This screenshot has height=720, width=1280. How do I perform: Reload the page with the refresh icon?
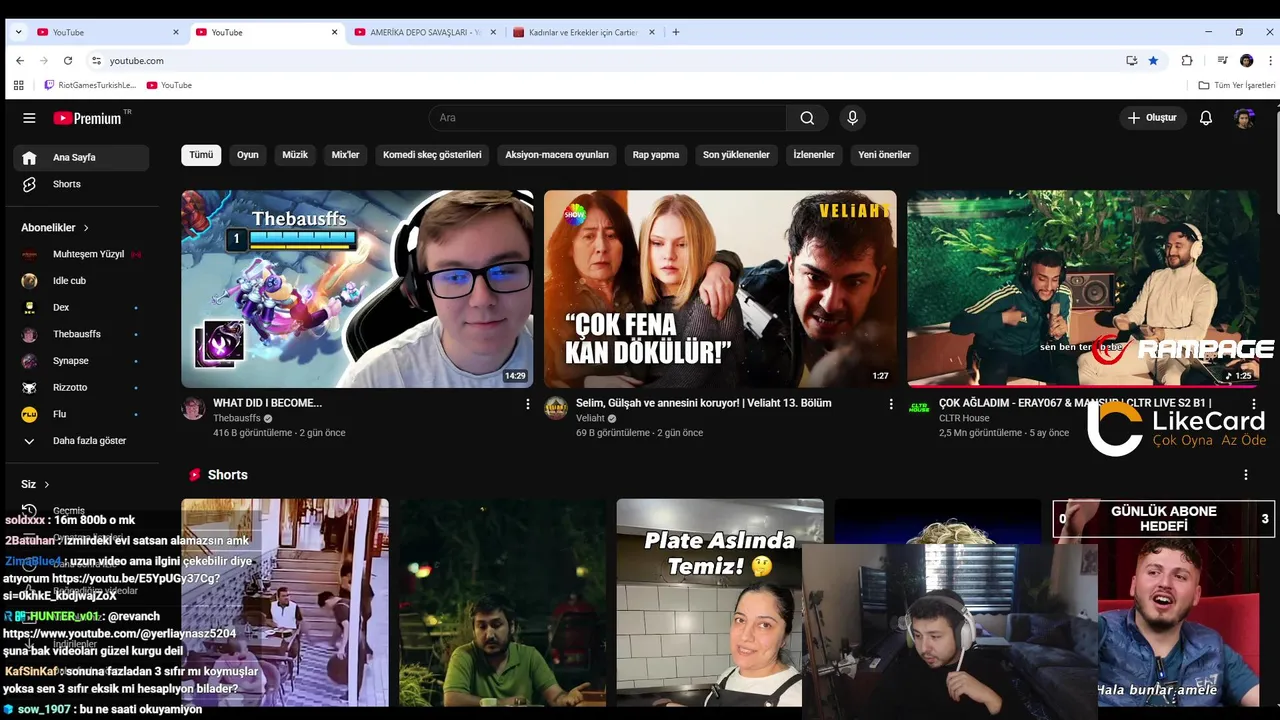click(x=68, y=61)
